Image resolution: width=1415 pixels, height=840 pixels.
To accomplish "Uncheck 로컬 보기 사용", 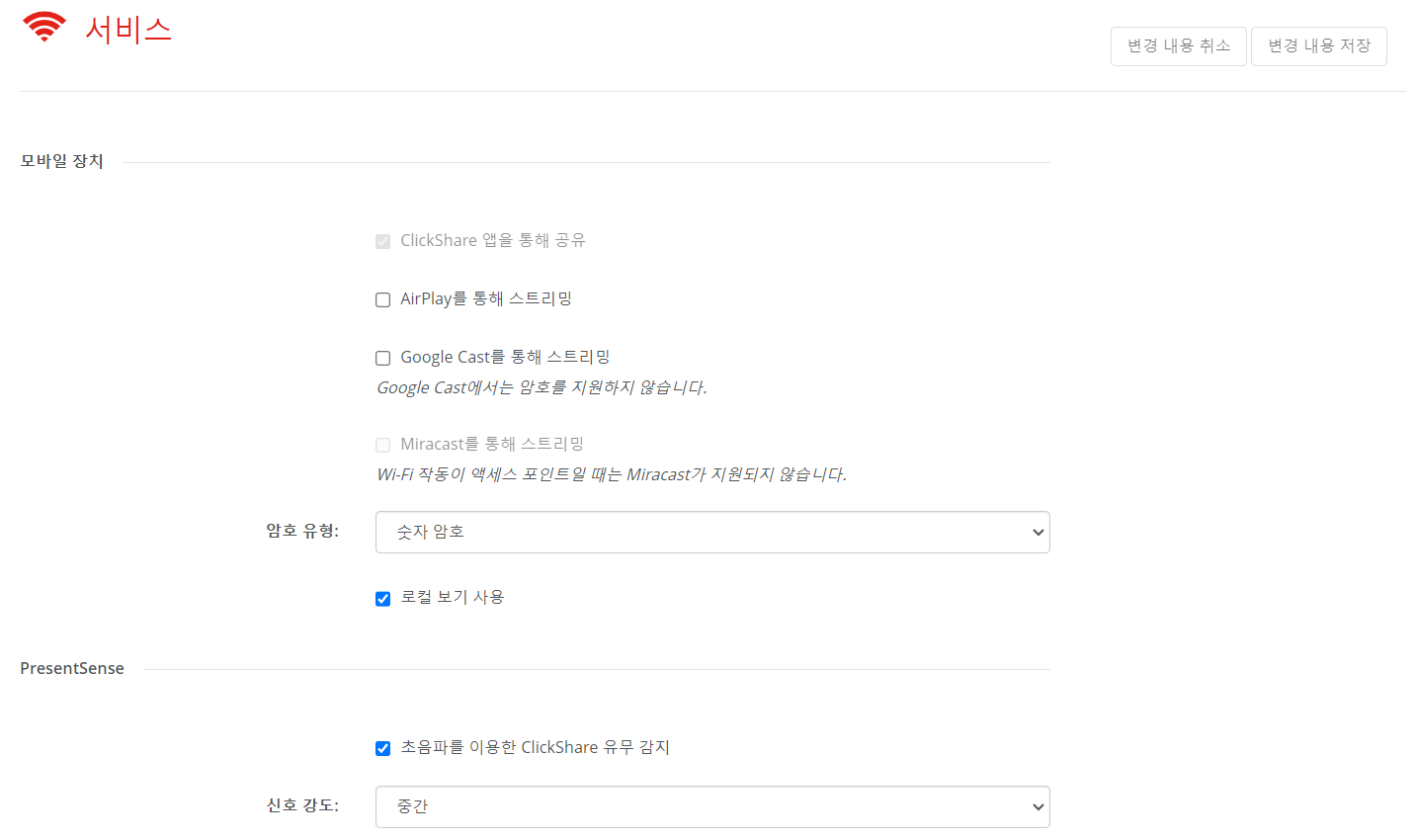I will (383, 599).
